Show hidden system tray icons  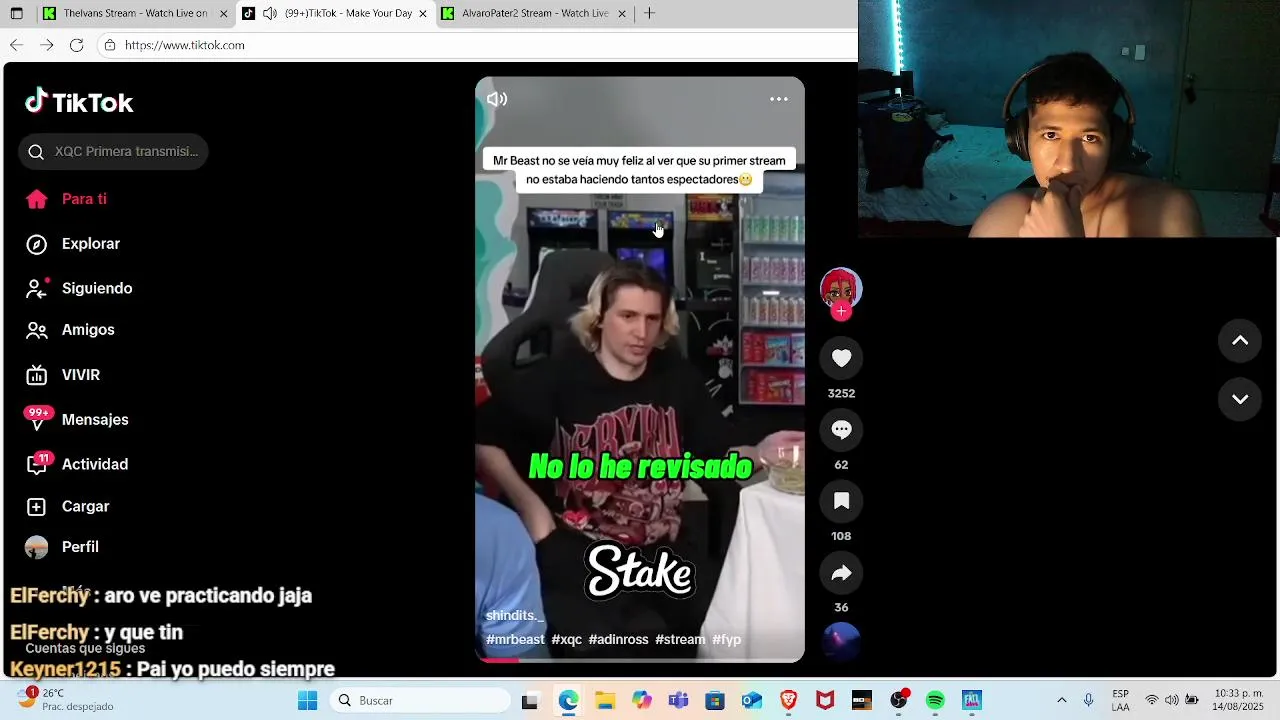(x=1061, y=700)
